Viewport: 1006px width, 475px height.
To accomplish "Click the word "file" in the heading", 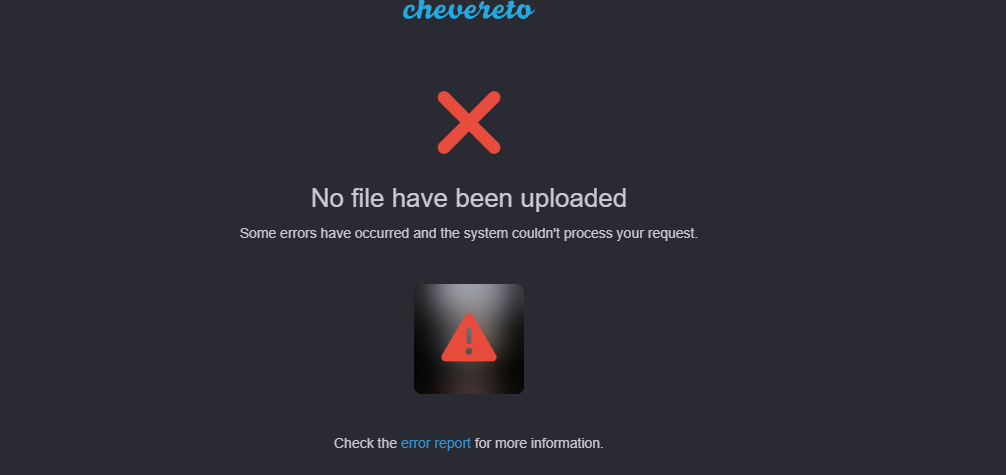I will click(368, 198).
